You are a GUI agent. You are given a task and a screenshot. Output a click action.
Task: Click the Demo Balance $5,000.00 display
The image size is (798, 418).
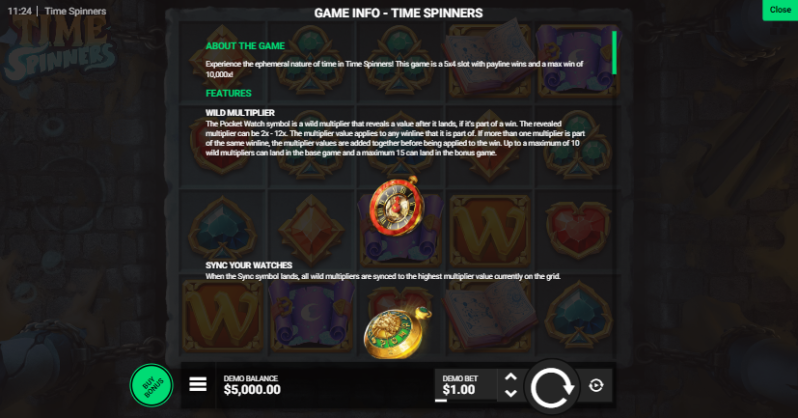pyautogui.click(x=252, y=385)
